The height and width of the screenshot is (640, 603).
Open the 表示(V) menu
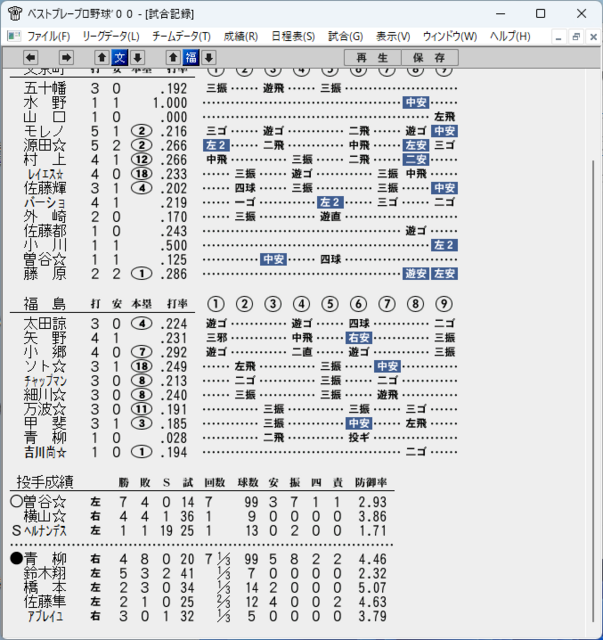pos(393,36)
